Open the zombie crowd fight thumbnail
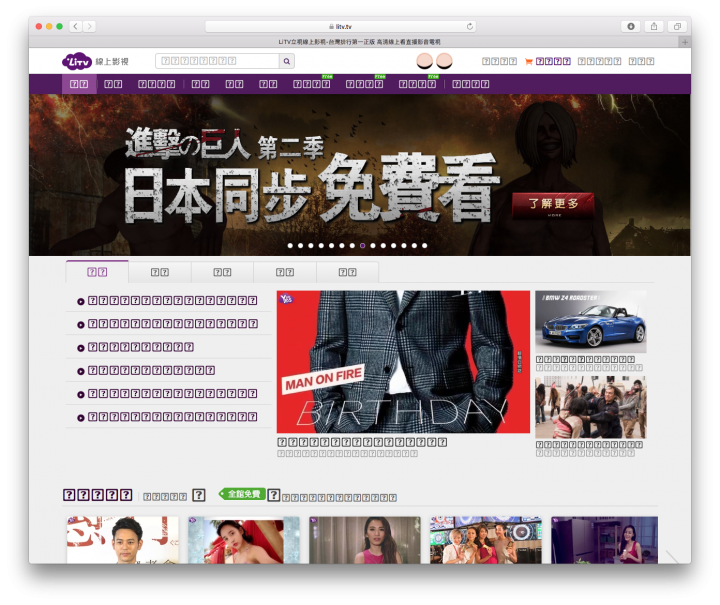 pyautogui.click(x=591, y=408)
